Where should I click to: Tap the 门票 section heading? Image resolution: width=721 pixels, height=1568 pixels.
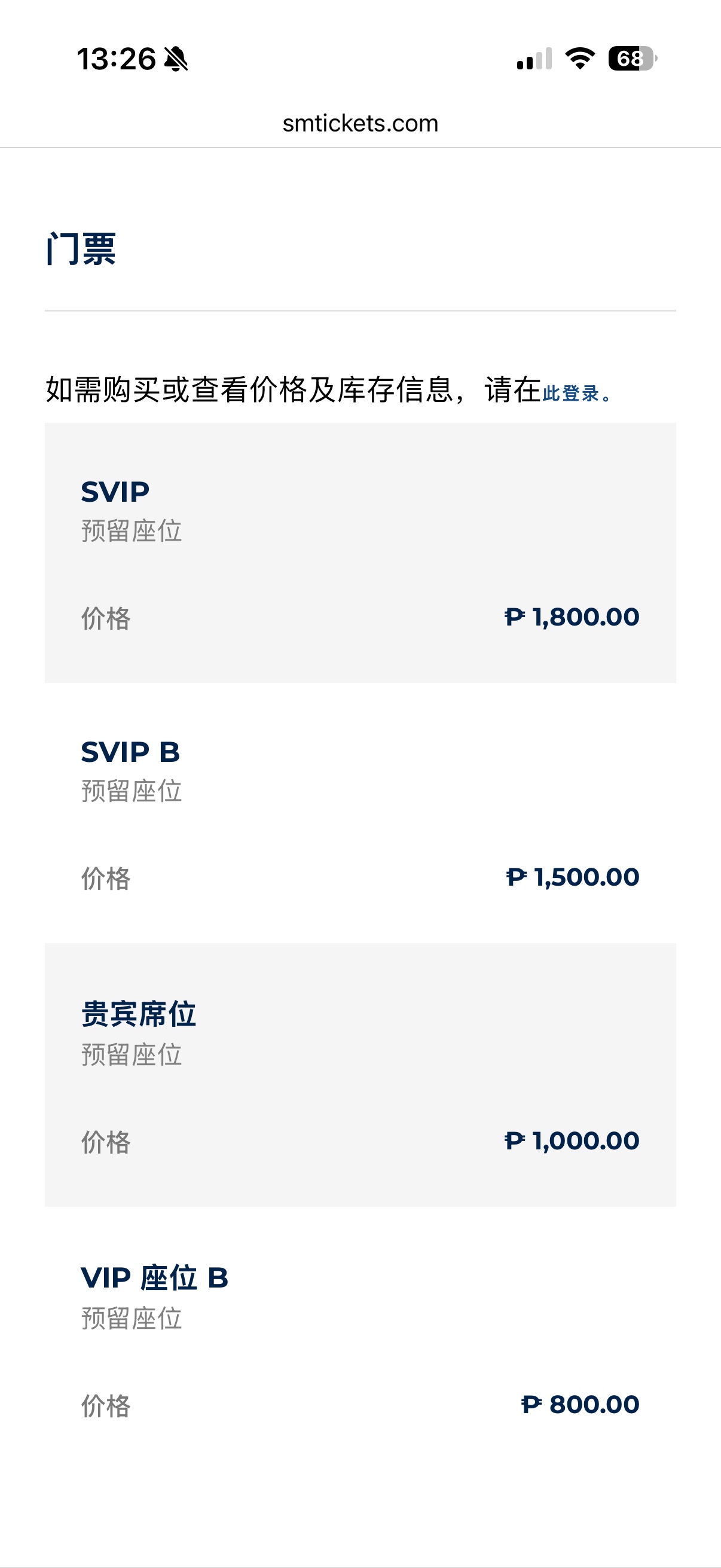81,249
